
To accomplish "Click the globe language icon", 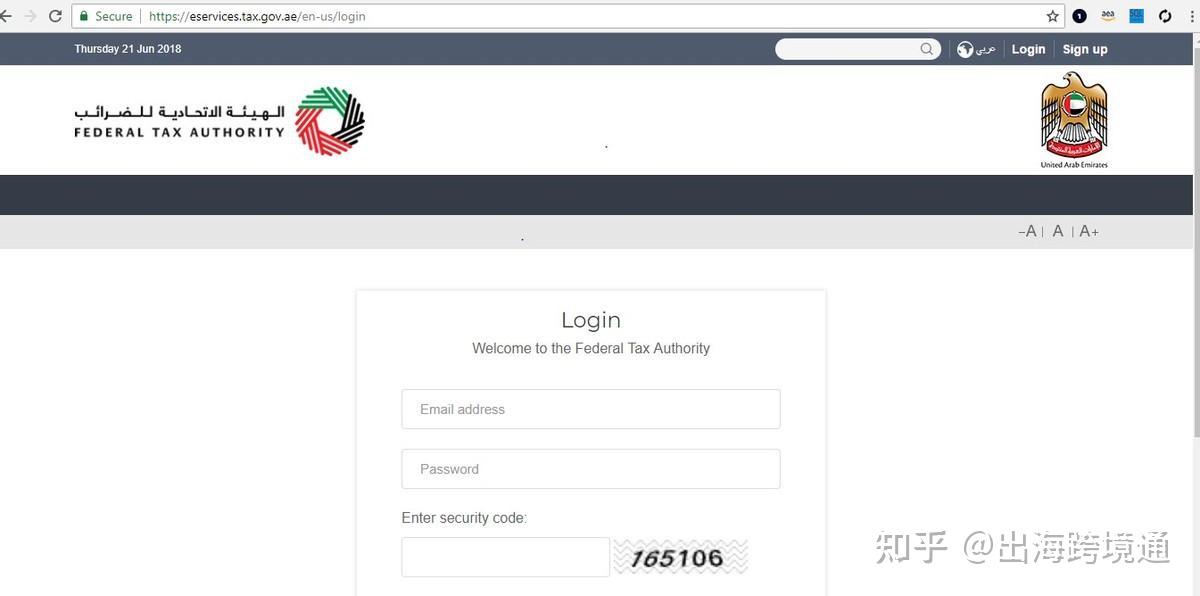I will tap(965, 49).
